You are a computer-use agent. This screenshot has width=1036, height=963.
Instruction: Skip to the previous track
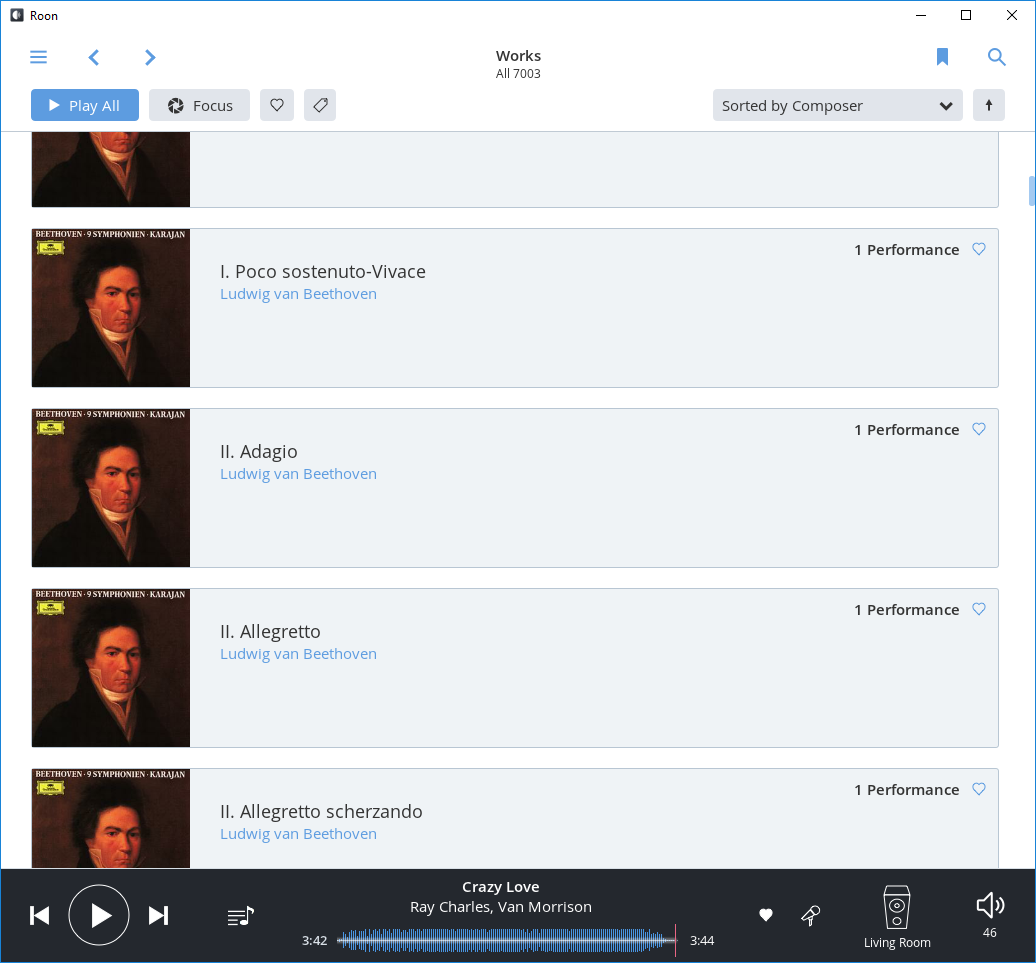point(40,915)
